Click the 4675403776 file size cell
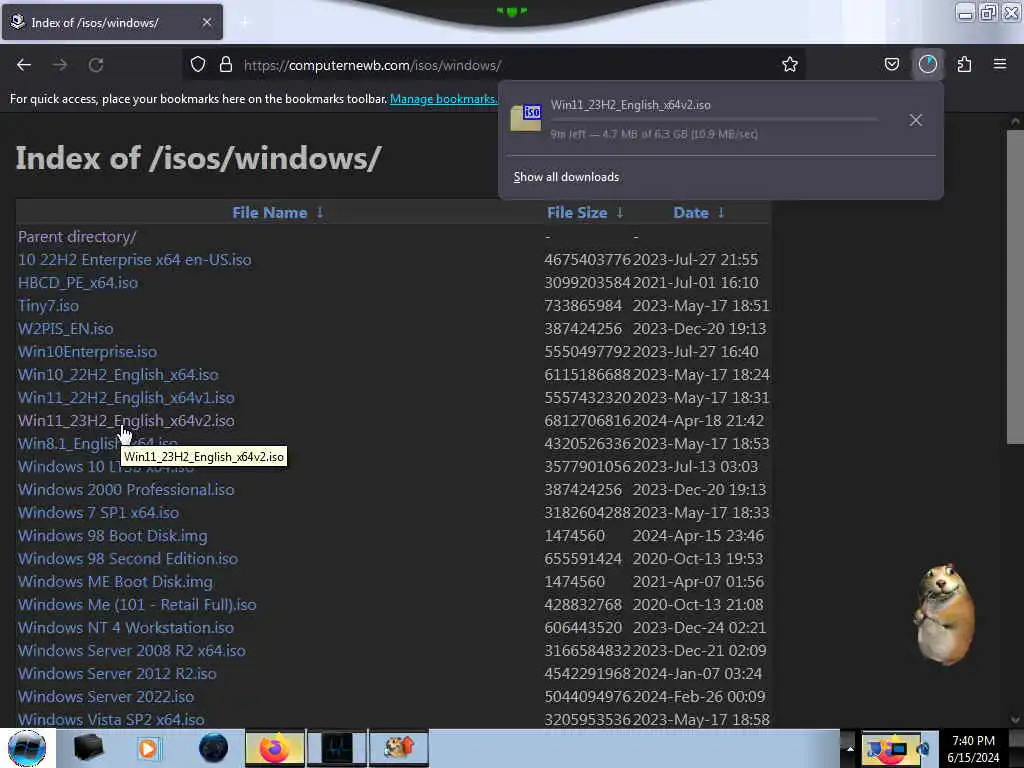The height and width of the screenshot is (768, 1024). [588, 260]
